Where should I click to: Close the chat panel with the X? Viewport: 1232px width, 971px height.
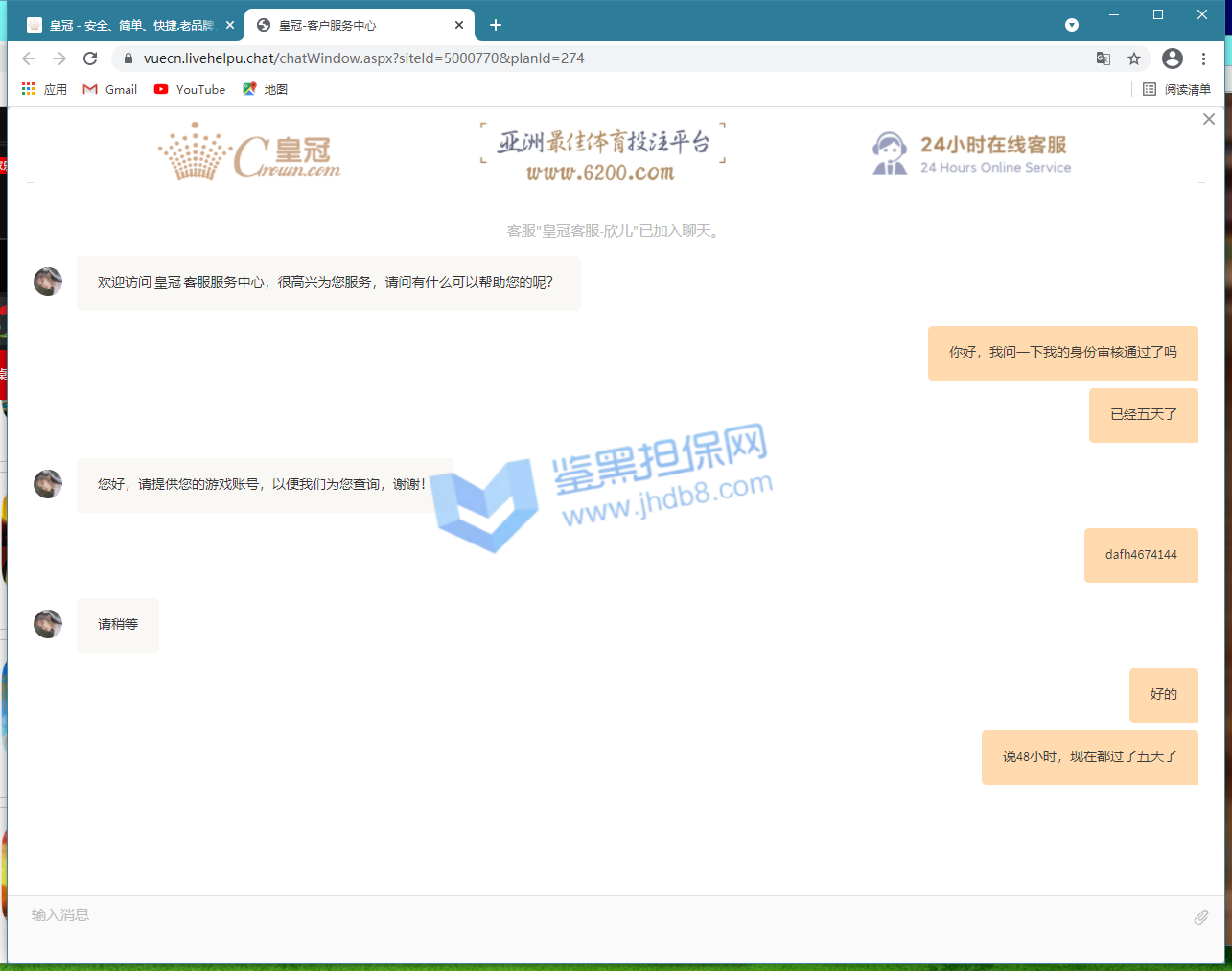[x=1209, y=119]
